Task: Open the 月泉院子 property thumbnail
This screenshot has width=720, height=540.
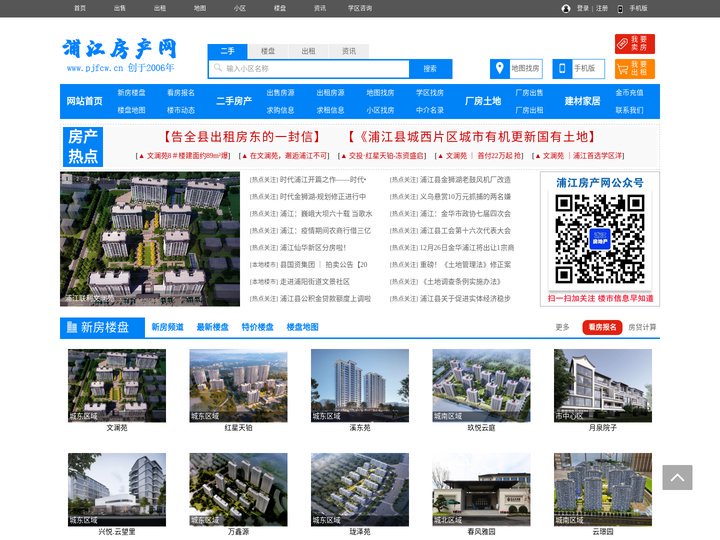Action: pyautogui.click(x=603, y=386)
